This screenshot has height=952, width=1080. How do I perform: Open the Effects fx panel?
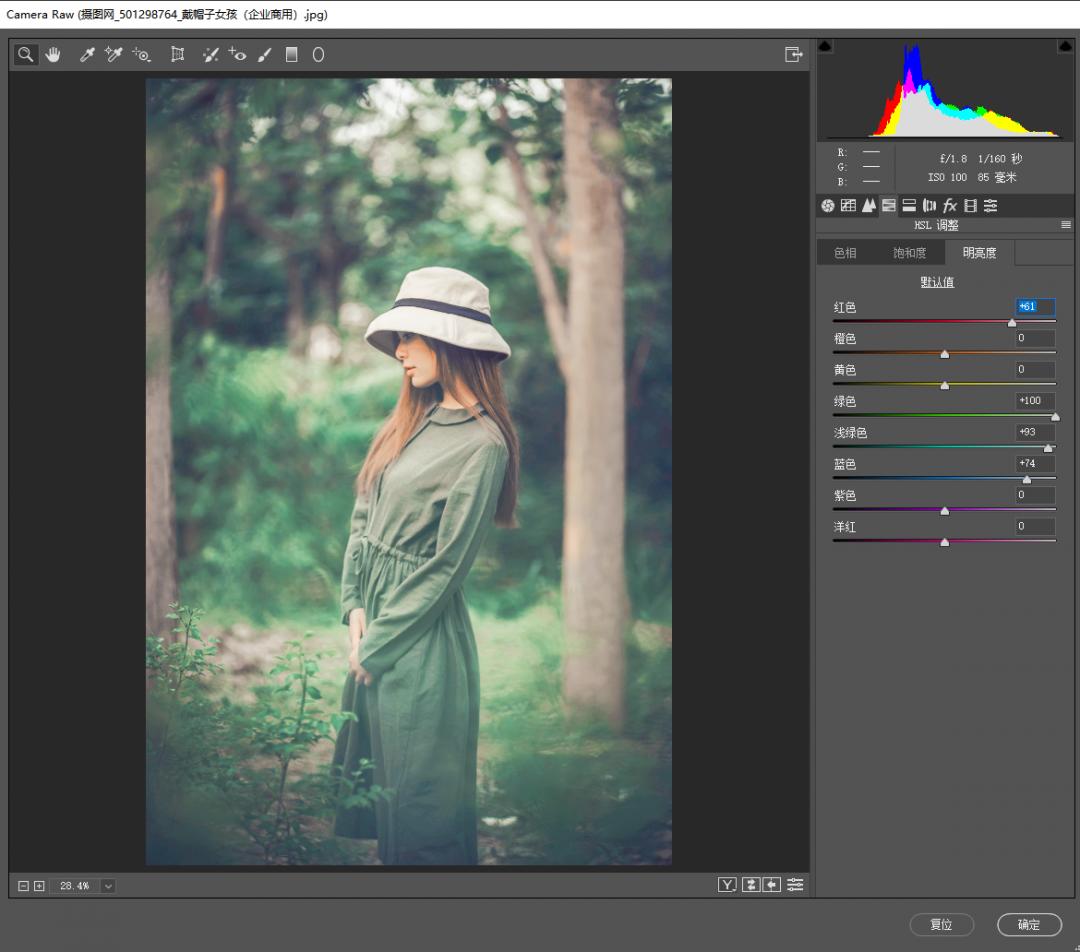[x=950, y=206]
